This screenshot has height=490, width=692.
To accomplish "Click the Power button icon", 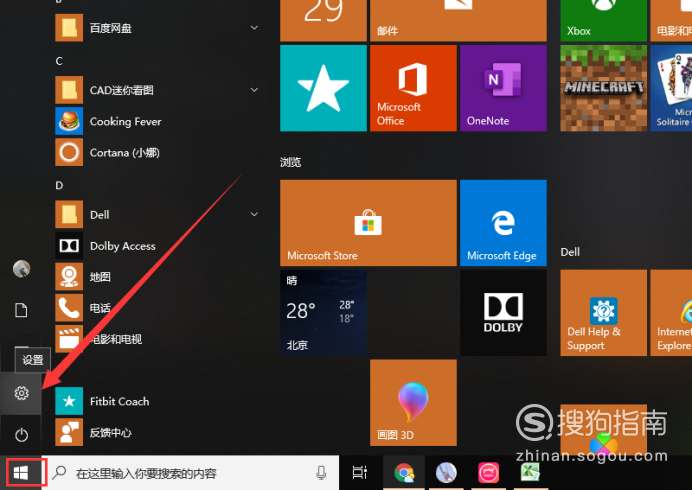I will [21, 435].
